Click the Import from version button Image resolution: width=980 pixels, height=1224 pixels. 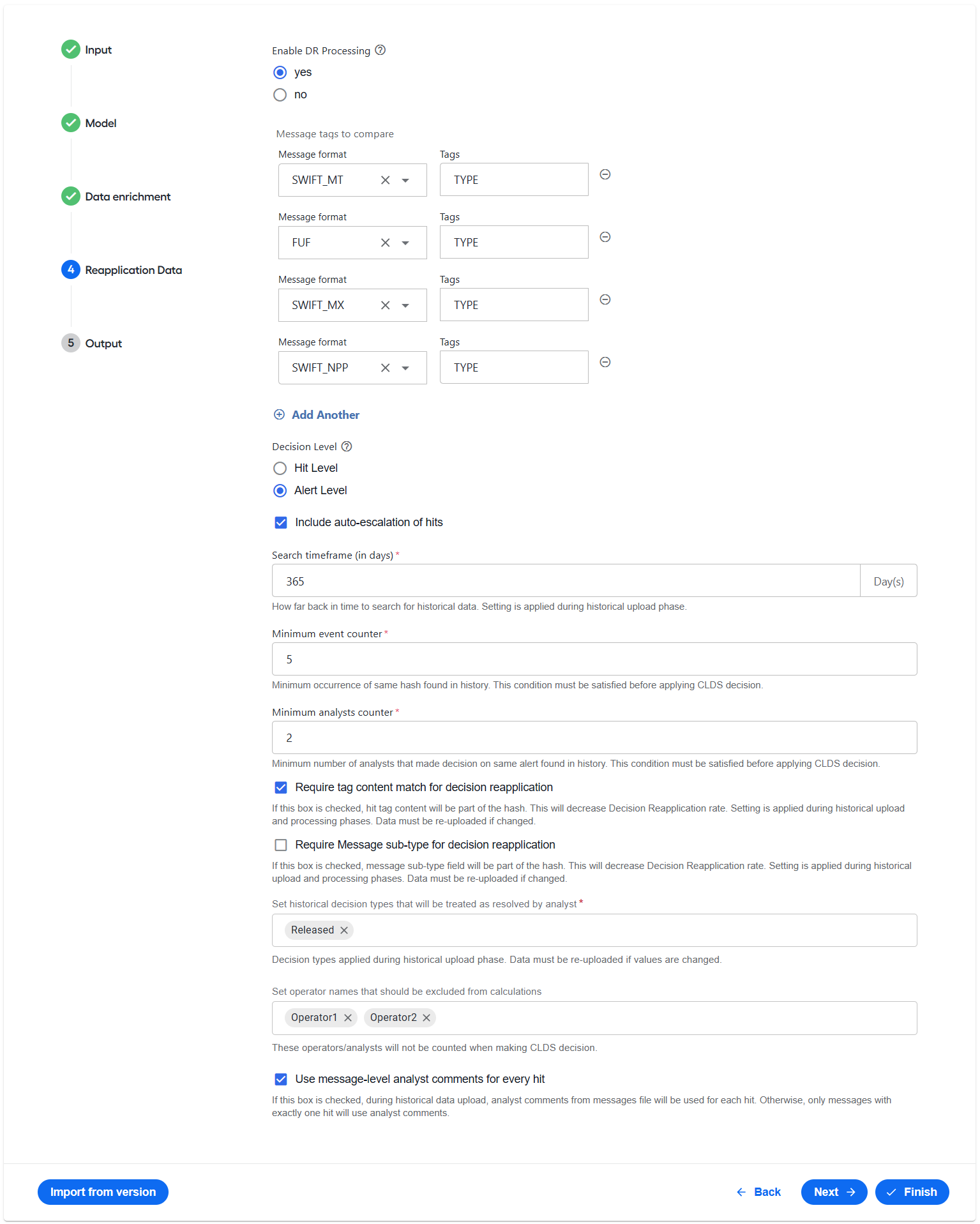103,1192
